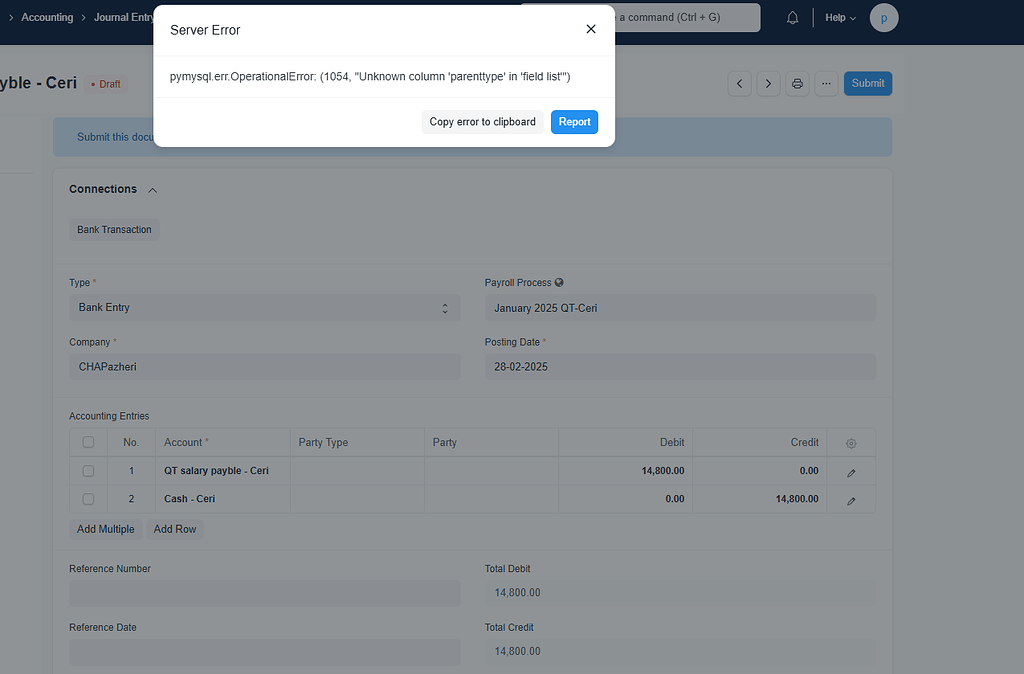
Task: Click Add Row button
Action: click(x=175, y=529)
